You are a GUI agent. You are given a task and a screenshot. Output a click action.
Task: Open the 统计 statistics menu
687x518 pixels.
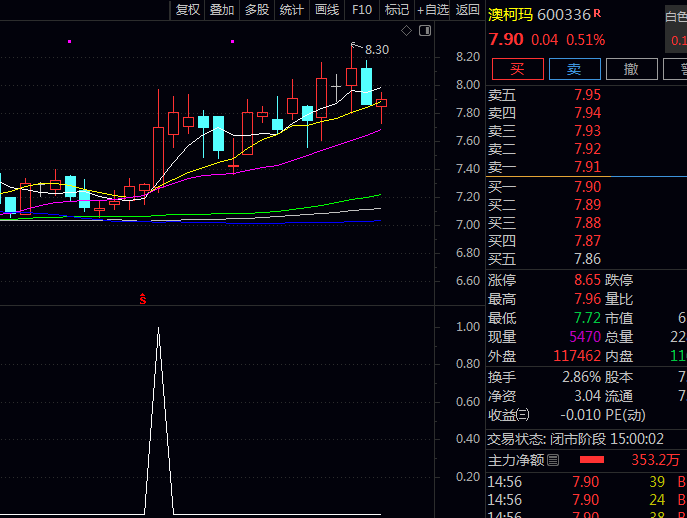click(x=291, y=10)
